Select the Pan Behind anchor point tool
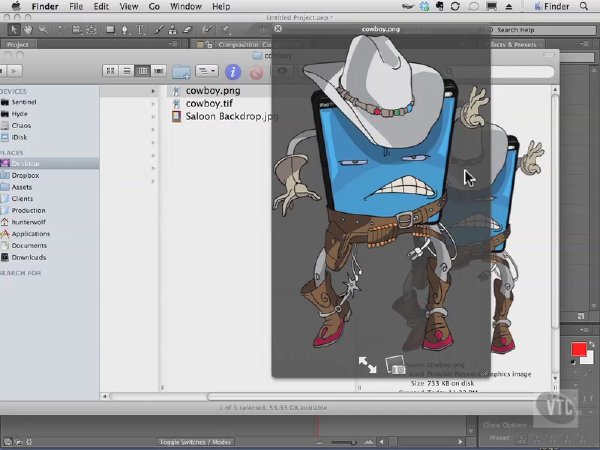The height and width of the screenshot is (450, 600). click(91, 29)
